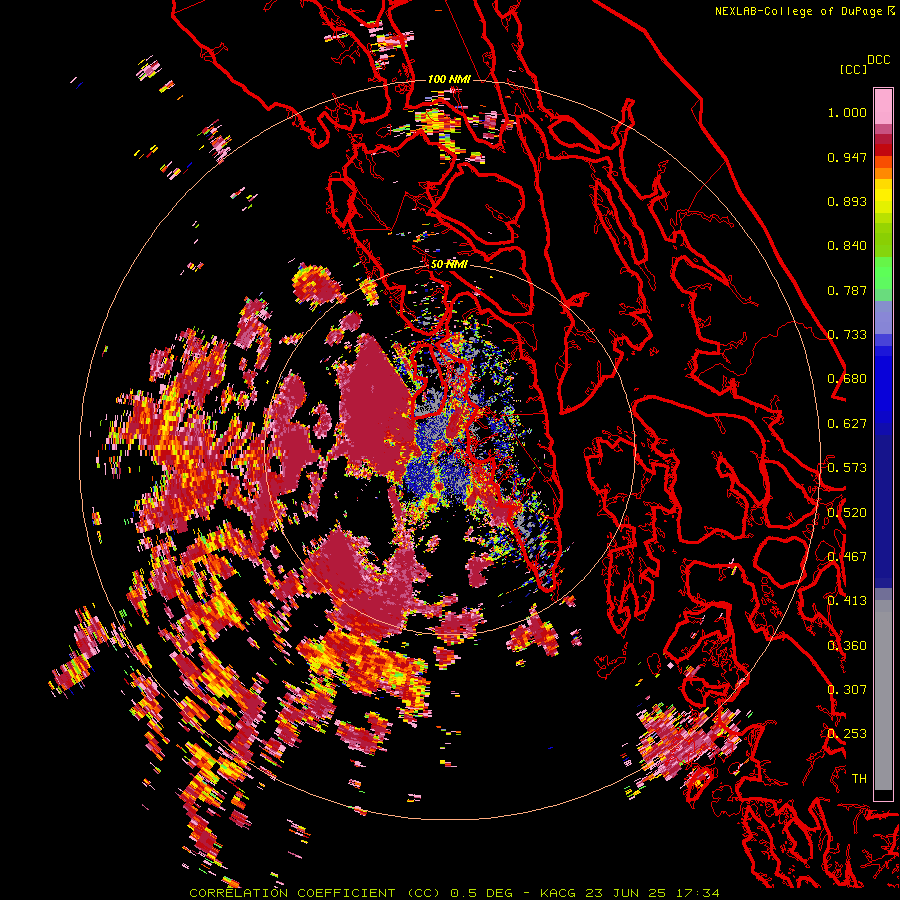Click the 0.840 scale value
The image size is (900, 900).
click(847, 246)
